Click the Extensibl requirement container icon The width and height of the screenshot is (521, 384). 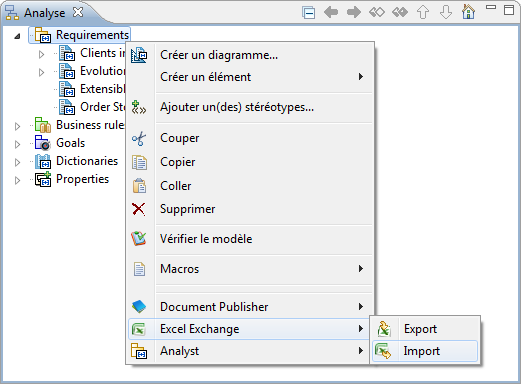click(x=67, y=89)
